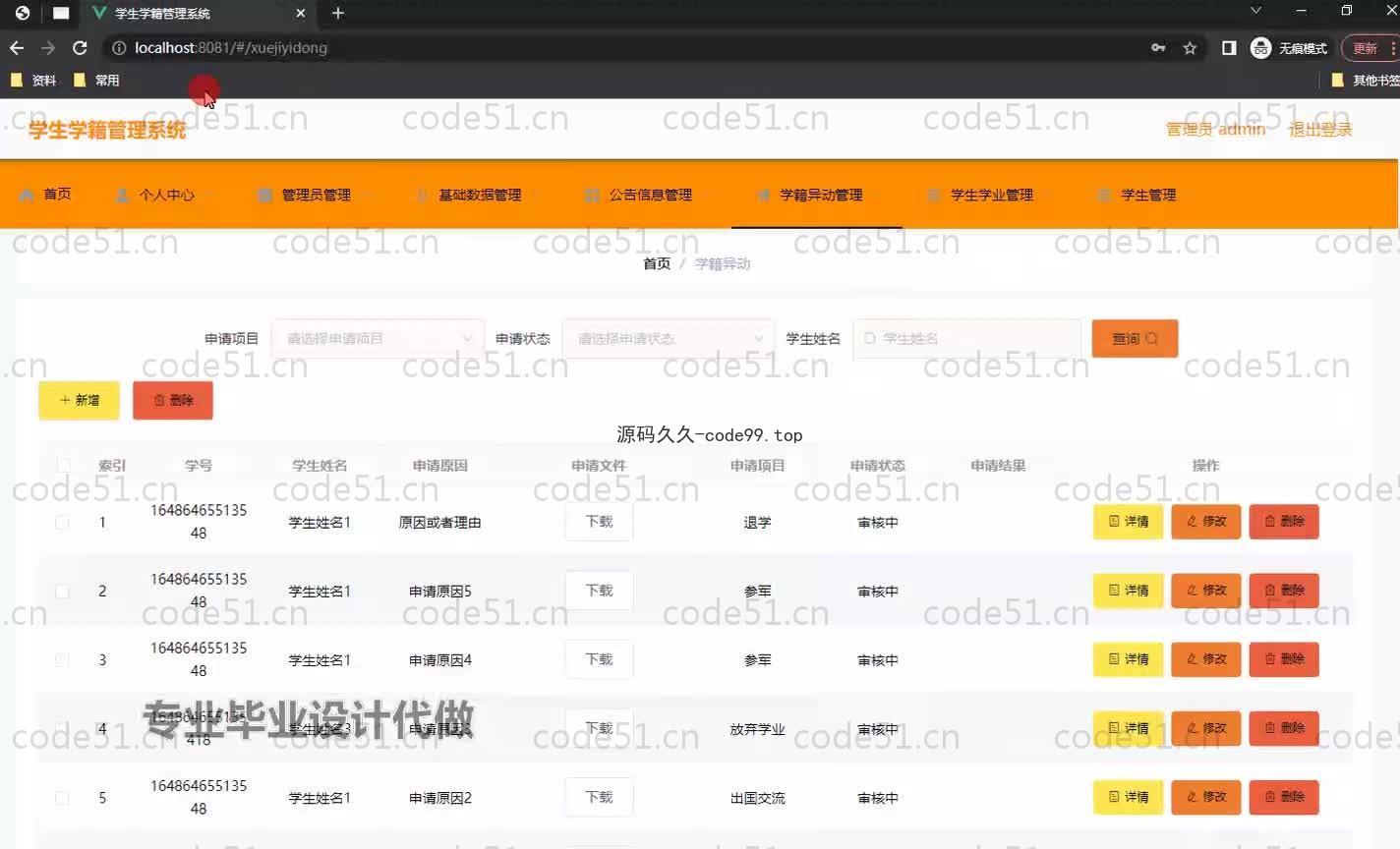Click 删除 for the 申请原因5 row
1400x849 pixels.
tap(1284, 591)
